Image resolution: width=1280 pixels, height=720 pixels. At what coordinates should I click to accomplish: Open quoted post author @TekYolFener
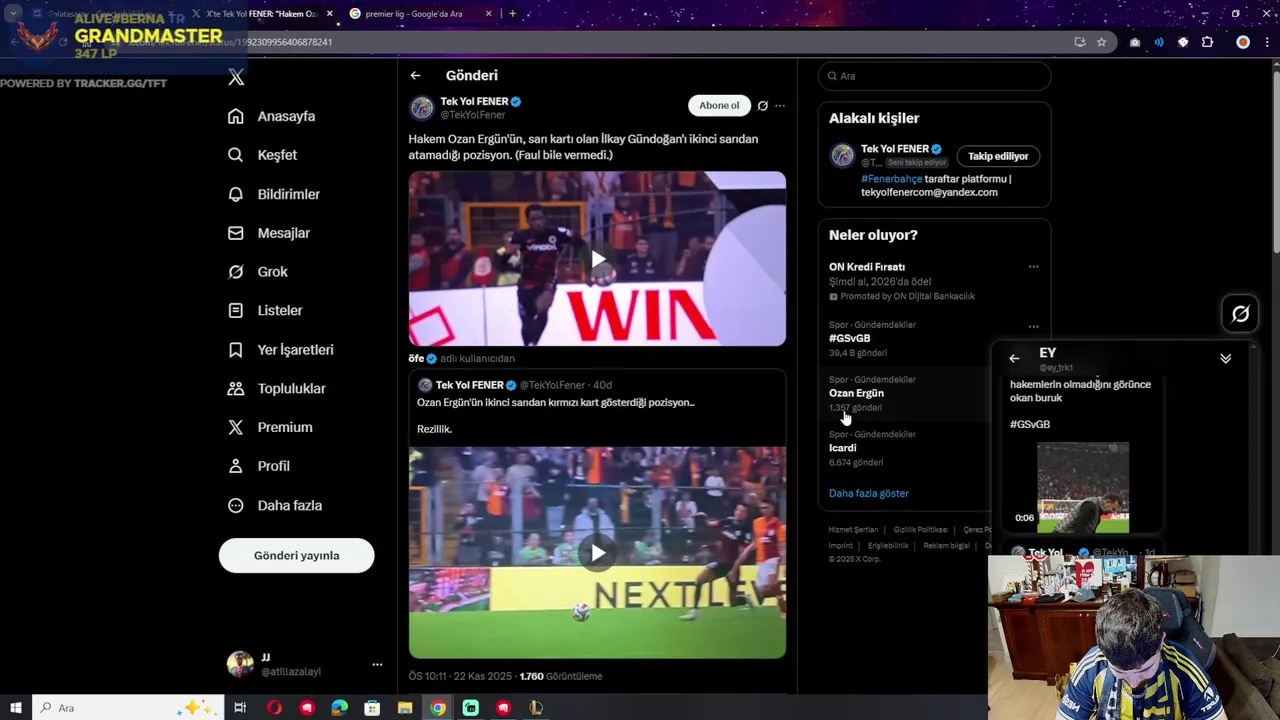[552, 385]
